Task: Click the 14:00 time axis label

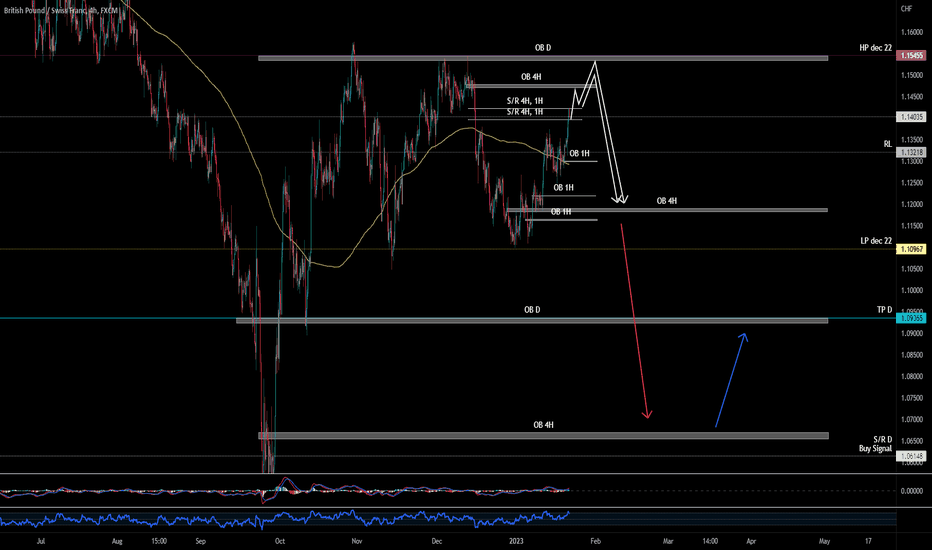Action: [x=710, y=541]
